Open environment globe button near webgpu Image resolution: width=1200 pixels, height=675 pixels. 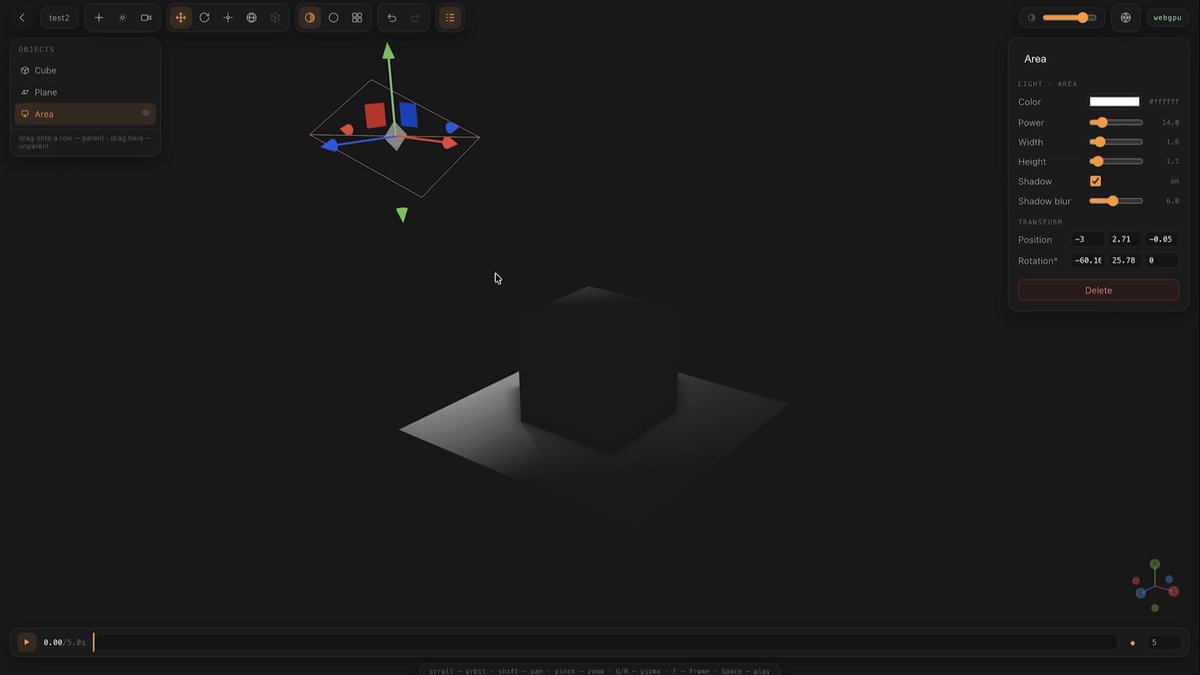pyautogui.click(x=1126, y=18)
